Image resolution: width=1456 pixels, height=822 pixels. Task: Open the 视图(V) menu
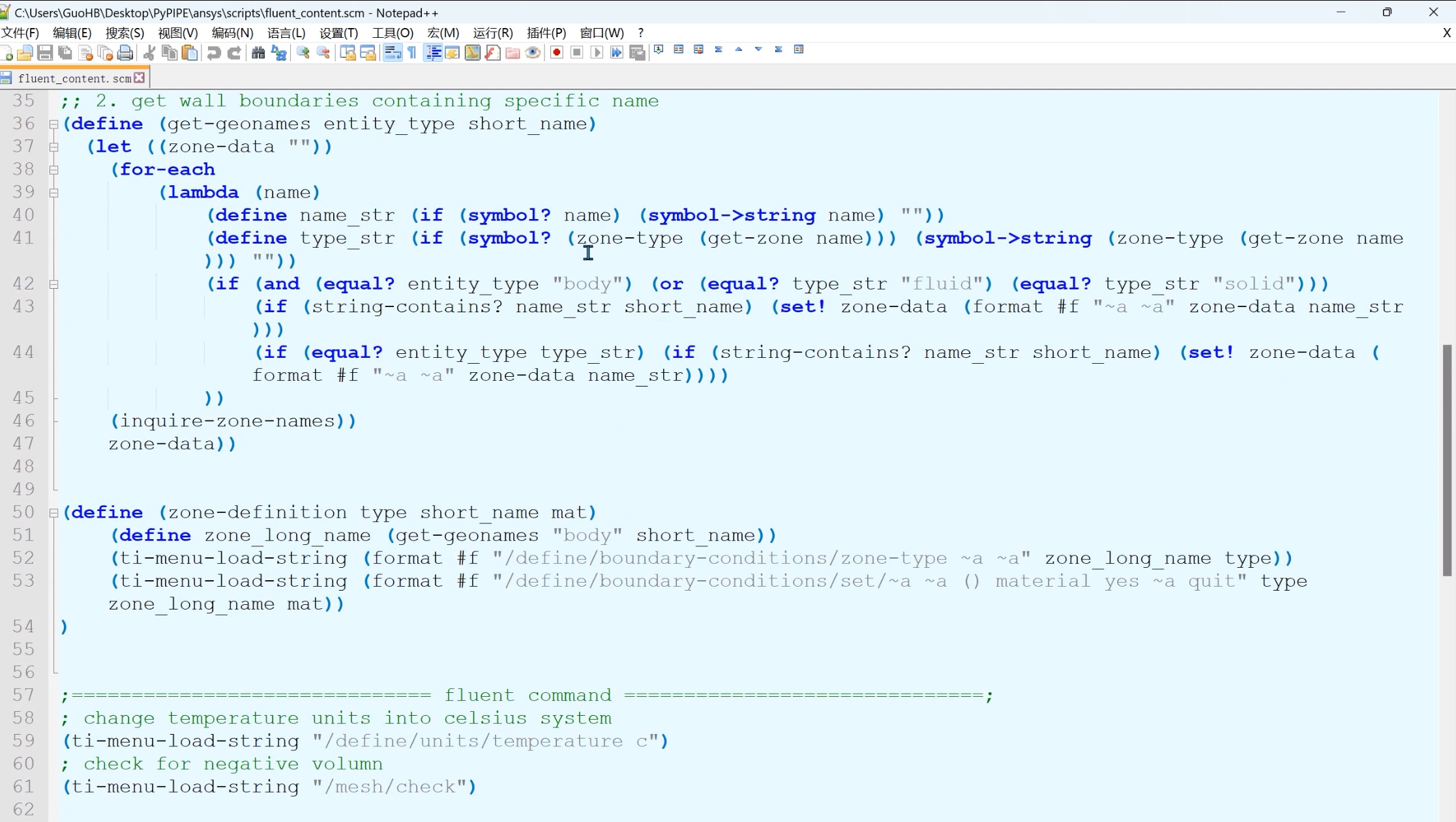click(x=178, y=33)
